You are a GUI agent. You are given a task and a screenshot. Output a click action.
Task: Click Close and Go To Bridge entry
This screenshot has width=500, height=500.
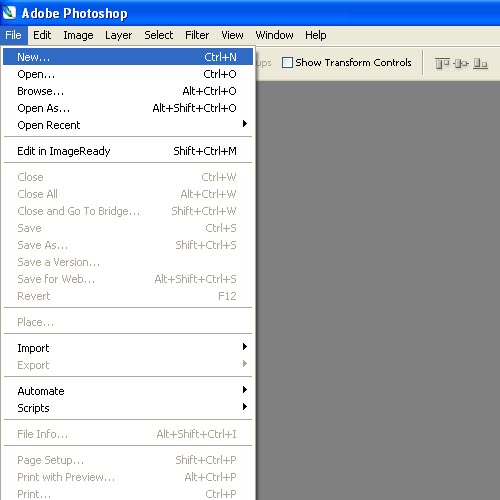128,211
